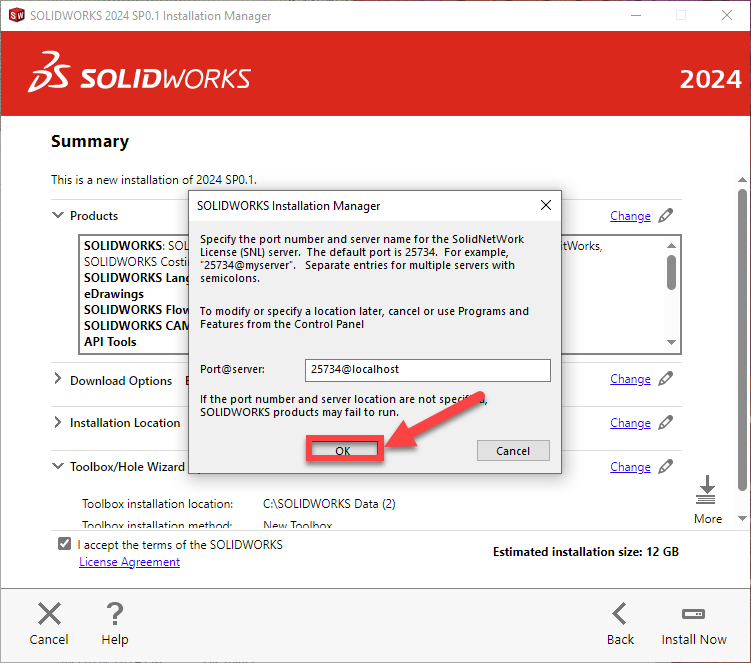751x663 pixels.
Task: Click pencil icon in Installation Location row
Action: [666, 423]
